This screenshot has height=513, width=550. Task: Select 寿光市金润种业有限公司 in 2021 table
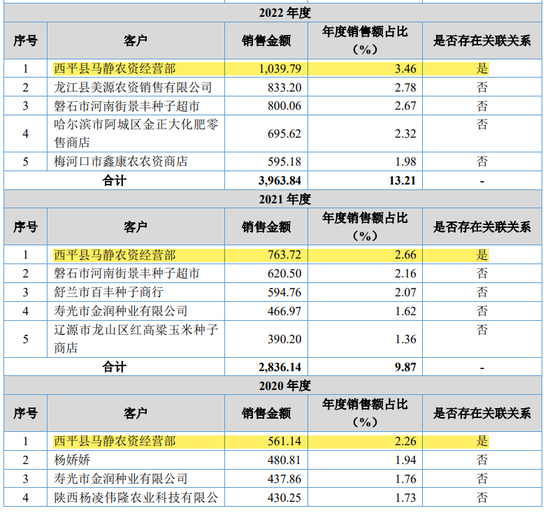pos(136,311)
